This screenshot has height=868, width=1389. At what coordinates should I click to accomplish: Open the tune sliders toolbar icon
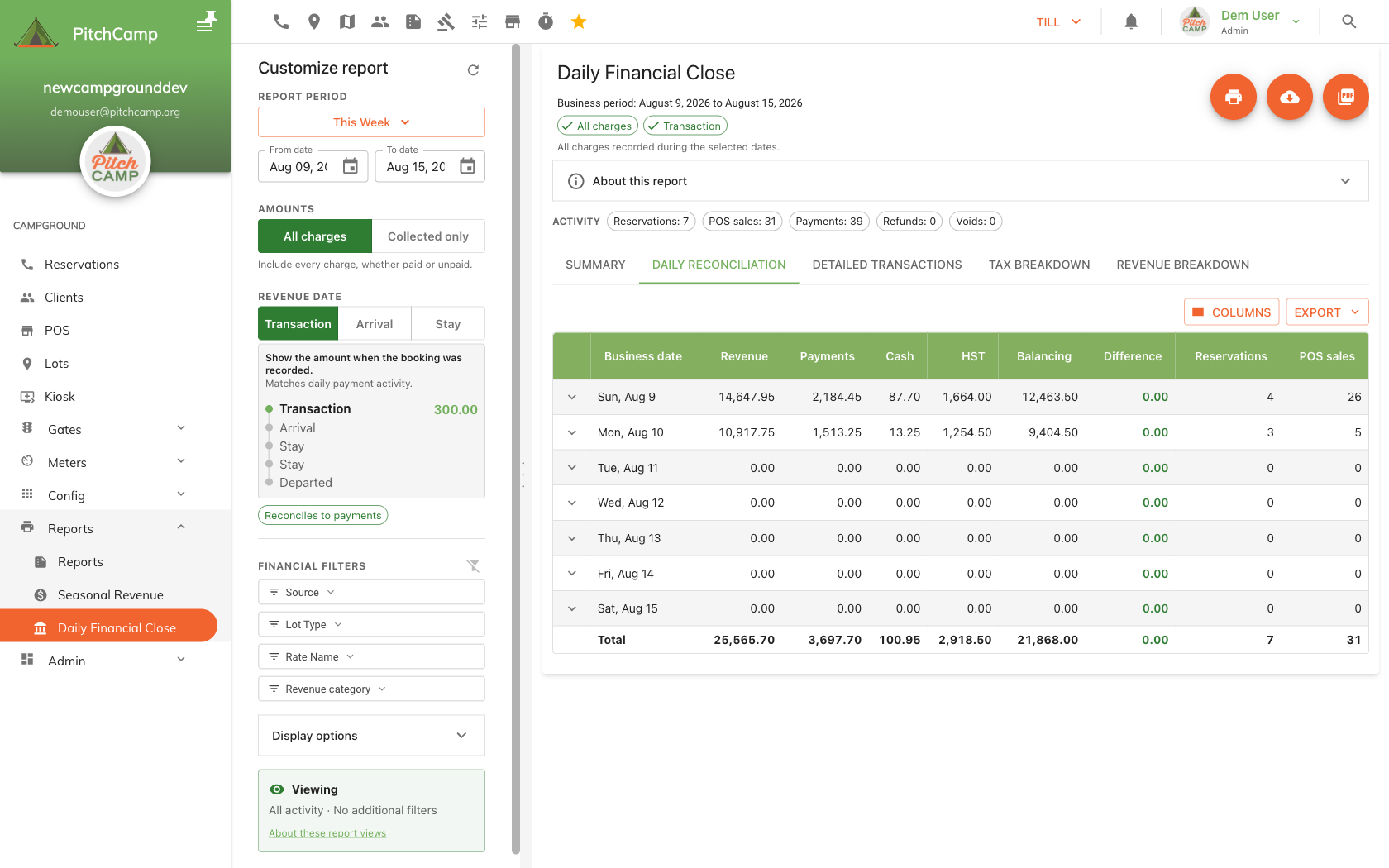click(480, 21)
